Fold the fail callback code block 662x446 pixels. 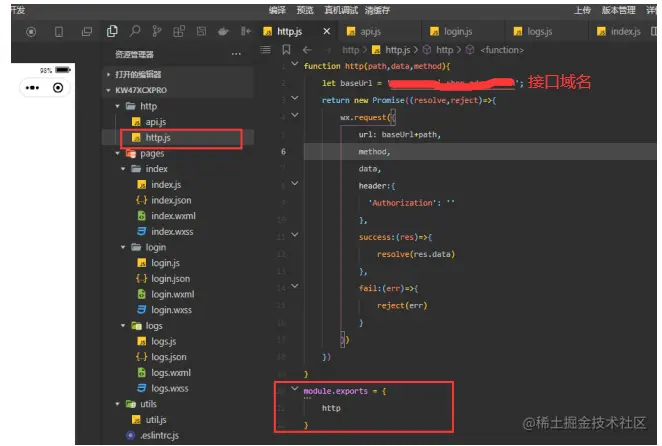pyautogui.click(x=295, y=286)
